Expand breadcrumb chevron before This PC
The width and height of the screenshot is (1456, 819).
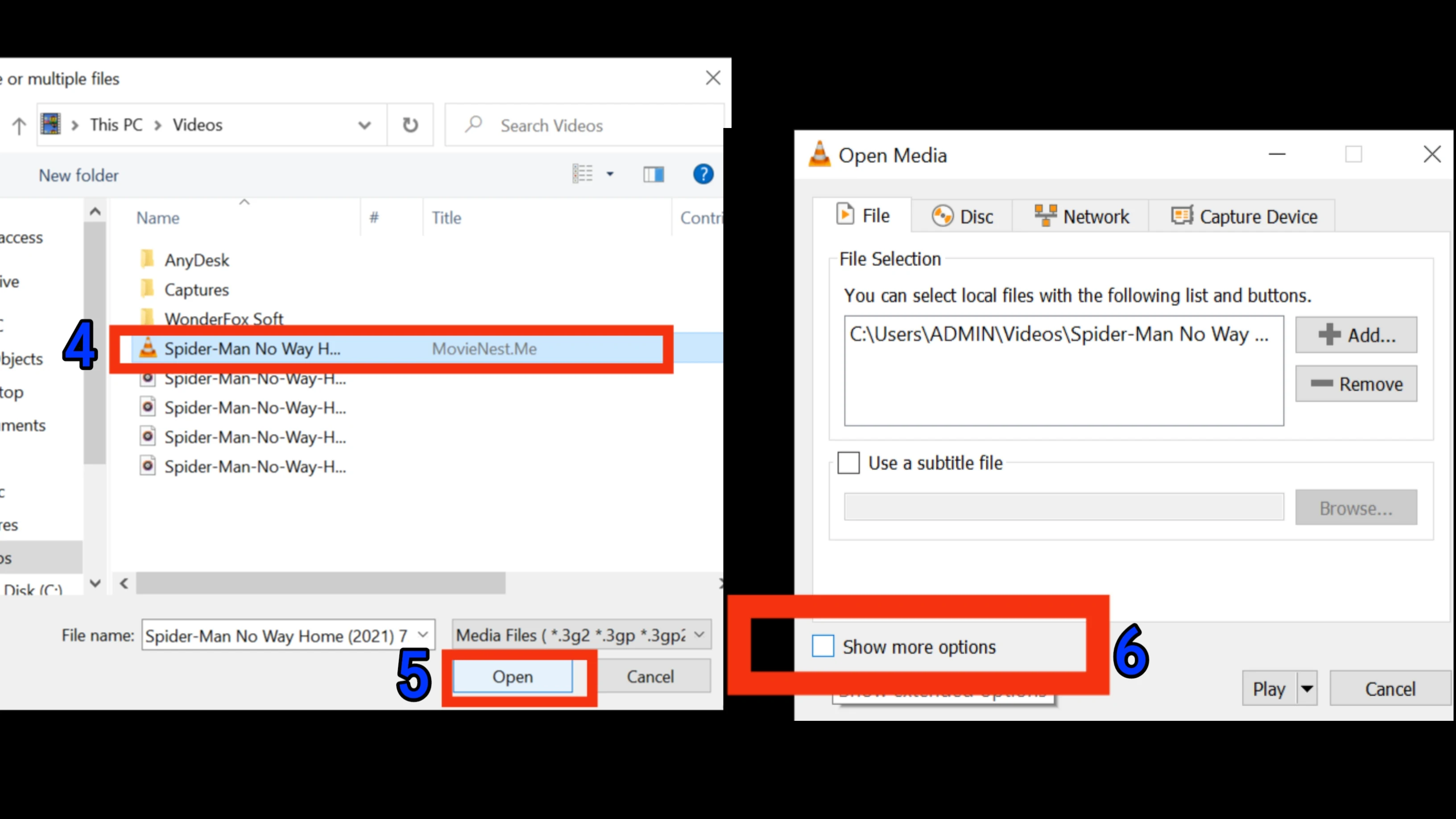click(x=74, y=125)
